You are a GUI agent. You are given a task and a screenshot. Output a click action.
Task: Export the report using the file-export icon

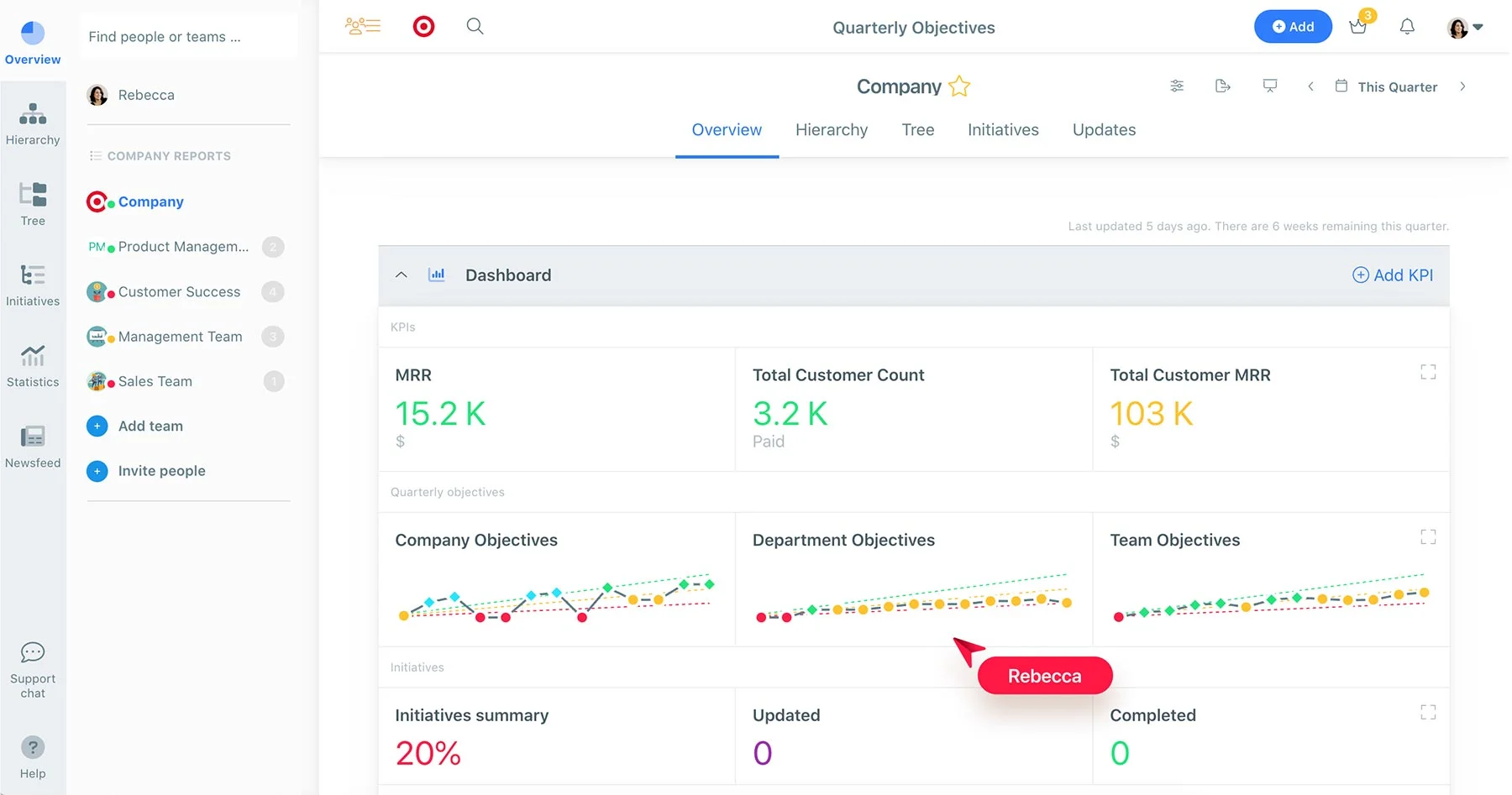click(x=1222, y=86)
